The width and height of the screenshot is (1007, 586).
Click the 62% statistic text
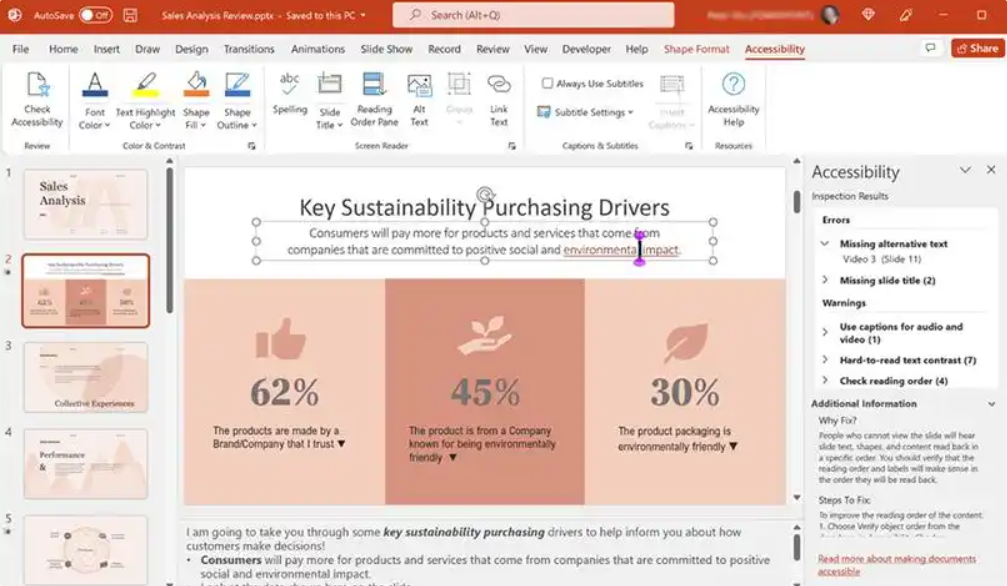[285, 391]
